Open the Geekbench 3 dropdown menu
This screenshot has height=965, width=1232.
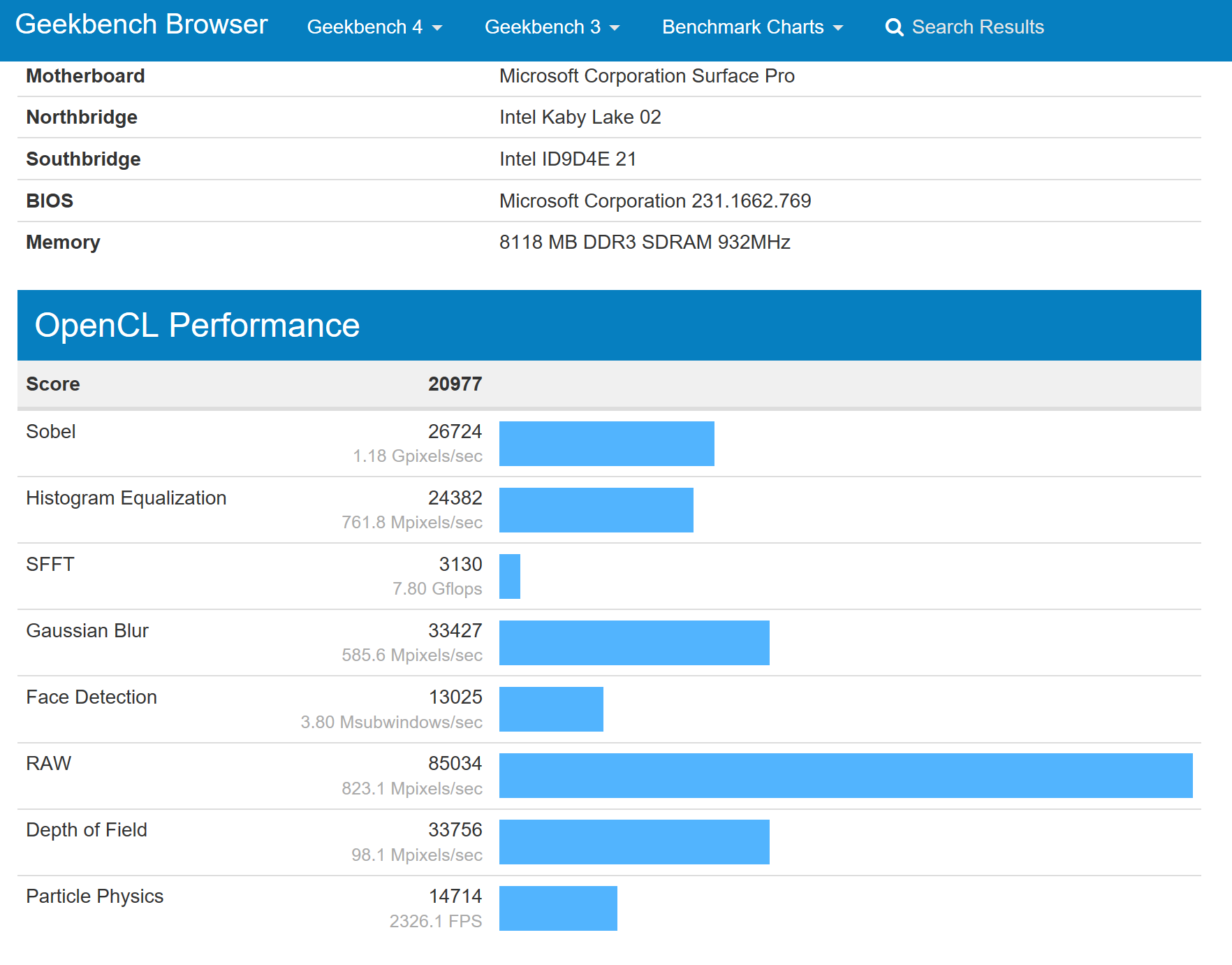pyautogui.click(x=552, y=27)
